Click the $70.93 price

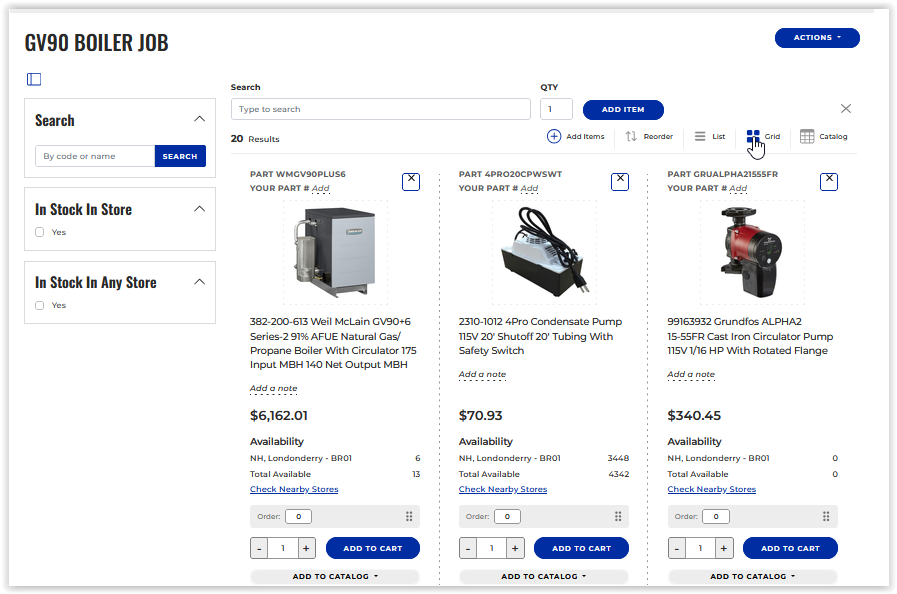(481, 415)
